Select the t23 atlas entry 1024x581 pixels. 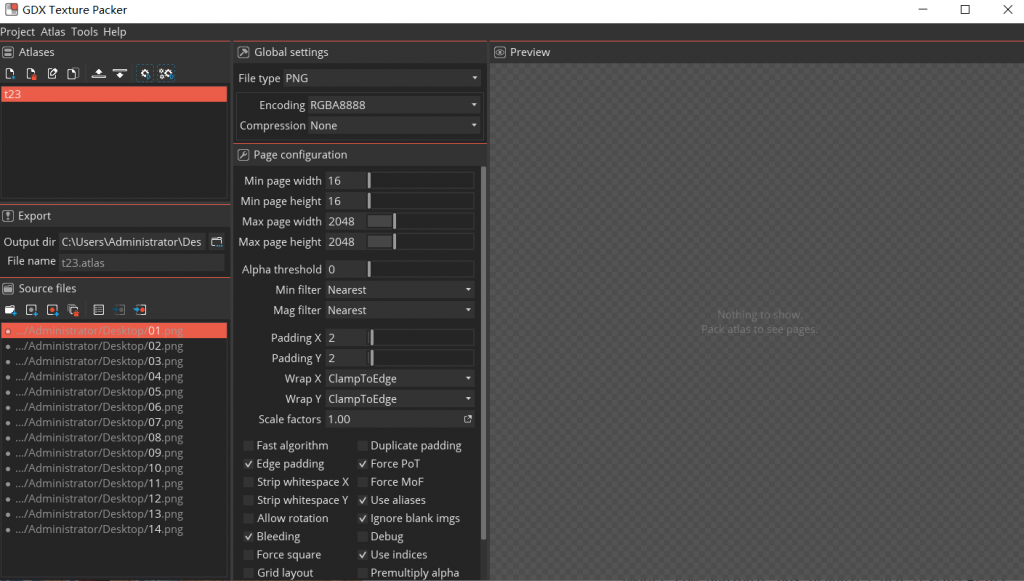114,94
